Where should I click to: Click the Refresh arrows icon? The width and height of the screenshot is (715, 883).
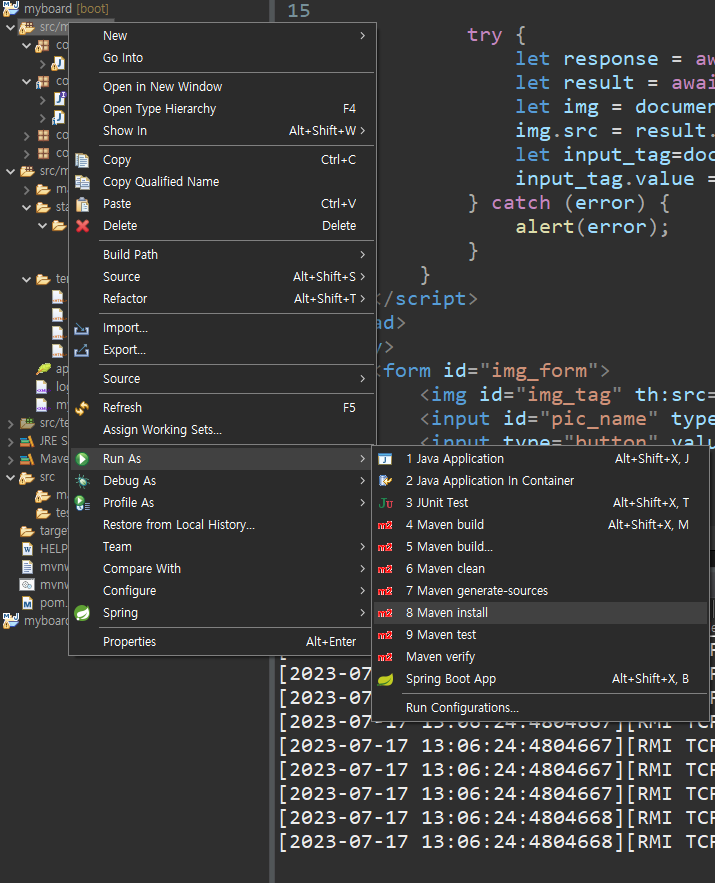(82, 408)
